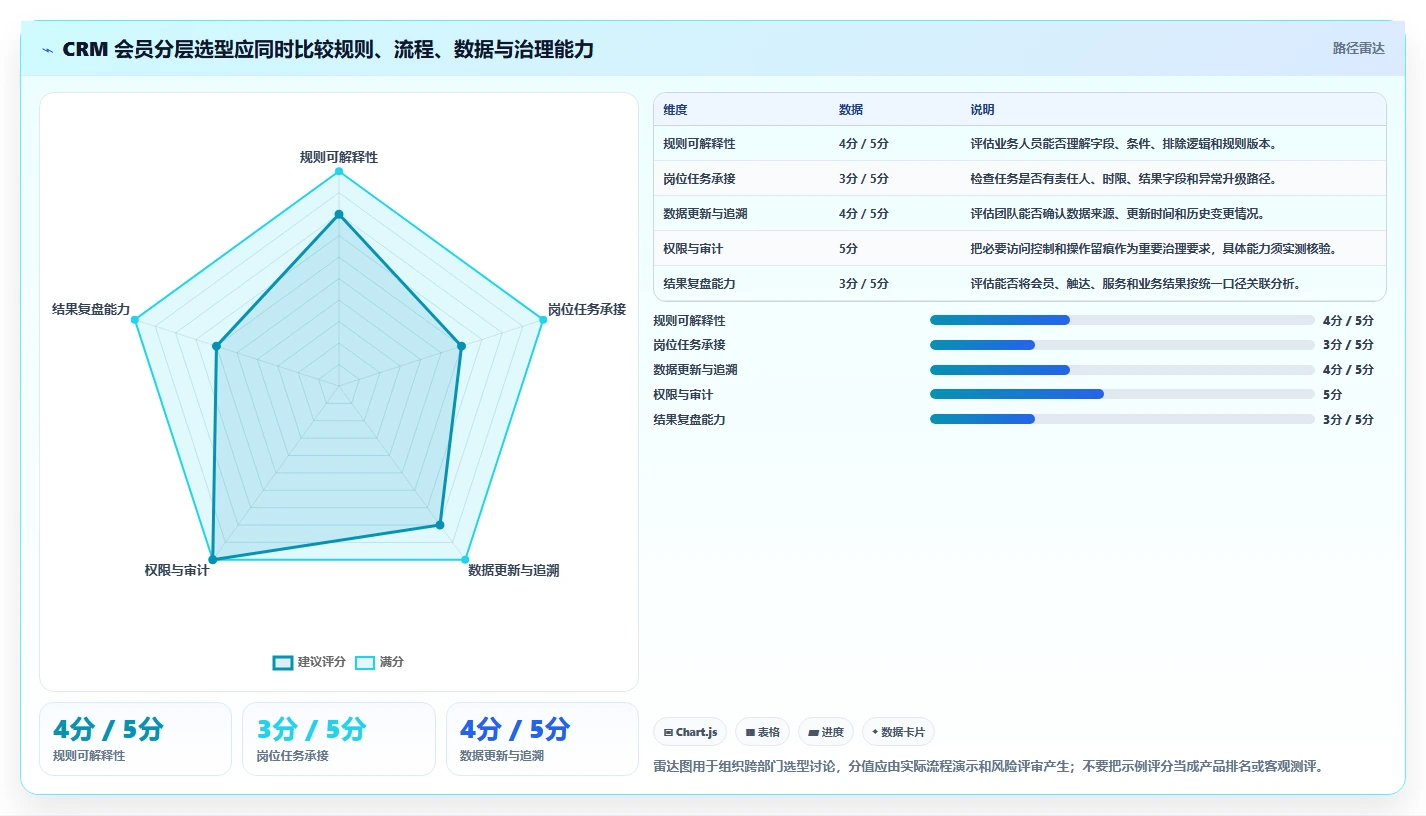Click the 规则可解释性 radar axis label
1426x816 pixels.
tap(339, 157)
